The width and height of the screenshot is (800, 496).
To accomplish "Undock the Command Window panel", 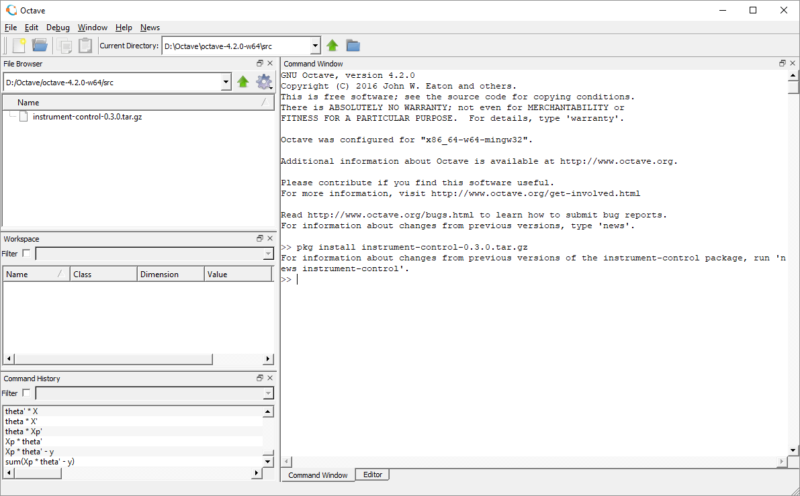I will [782, 63].
